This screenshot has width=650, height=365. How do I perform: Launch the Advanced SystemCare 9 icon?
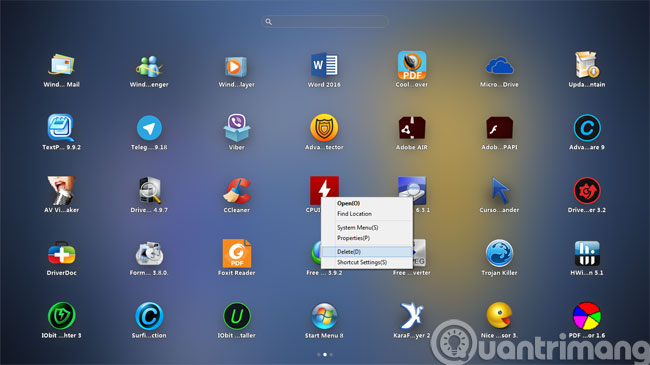coord(587,128)
